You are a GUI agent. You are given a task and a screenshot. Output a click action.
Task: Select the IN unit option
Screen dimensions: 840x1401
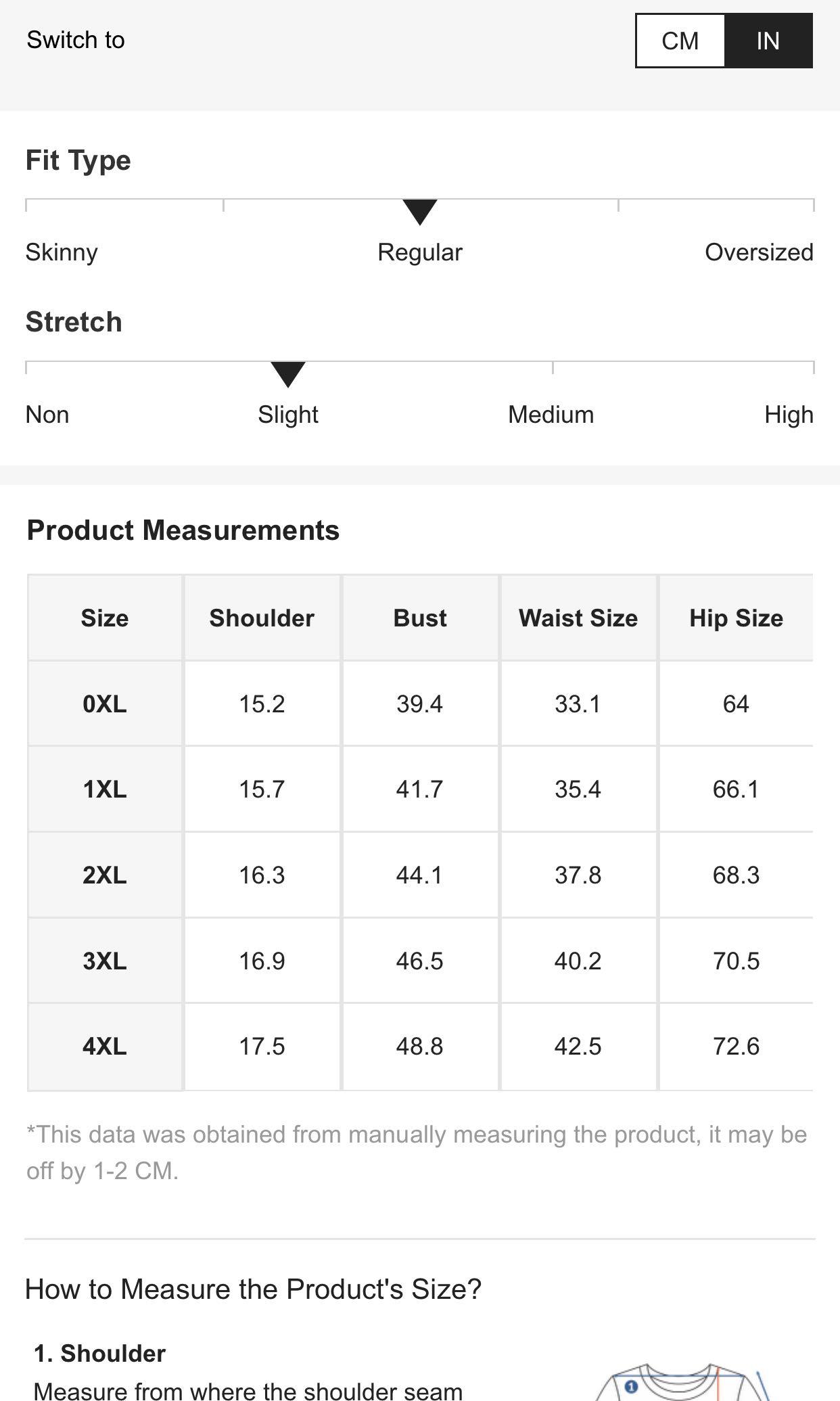point(768,41)
